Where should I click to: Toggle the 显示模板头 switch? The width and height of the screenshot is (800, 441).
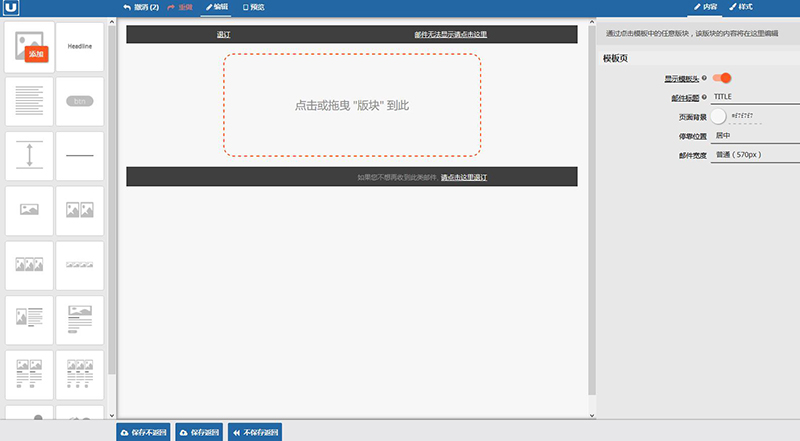click(x=721, y=78)
